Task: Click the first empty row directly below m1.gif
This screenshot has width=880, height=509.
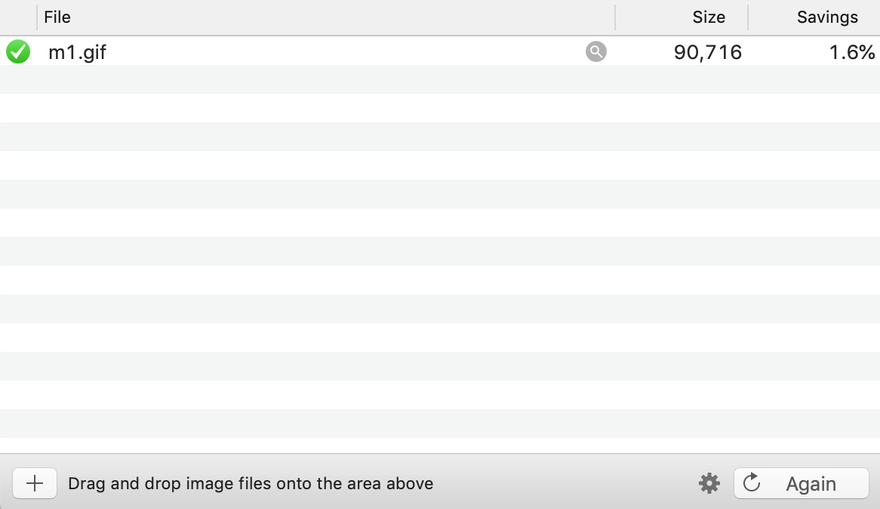Action: (440, 80)
